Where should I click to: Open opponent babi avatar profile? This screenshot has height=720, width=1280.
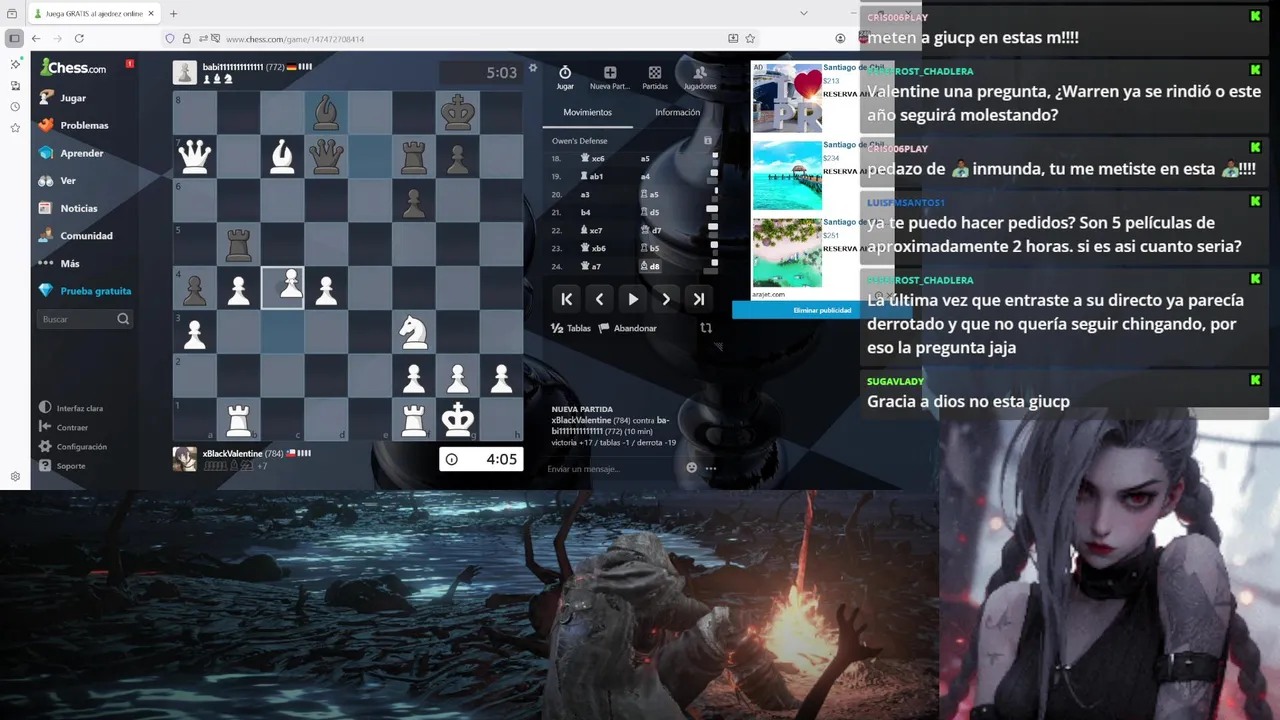[185, 72]
